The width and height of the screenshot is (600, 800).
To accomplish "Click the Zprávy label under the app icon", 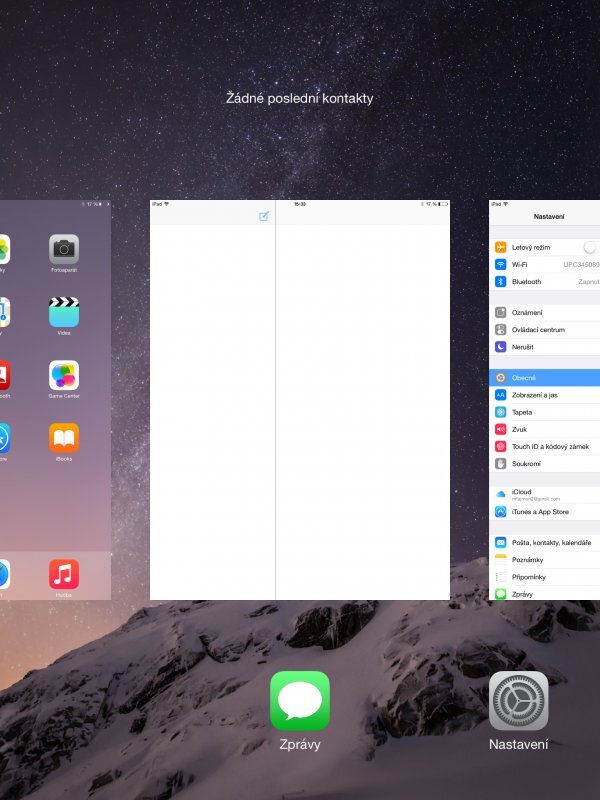I will click(299, 744).
